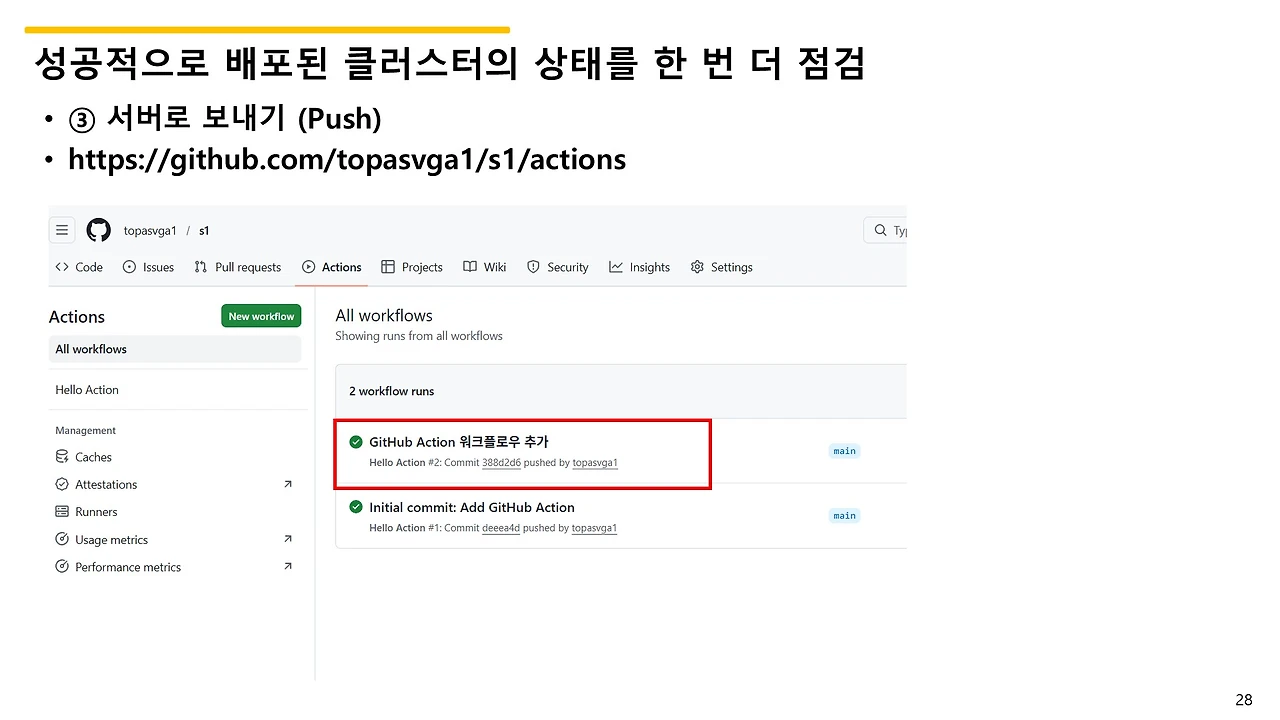Open the Settings tab of the repository

click(722, 267)
